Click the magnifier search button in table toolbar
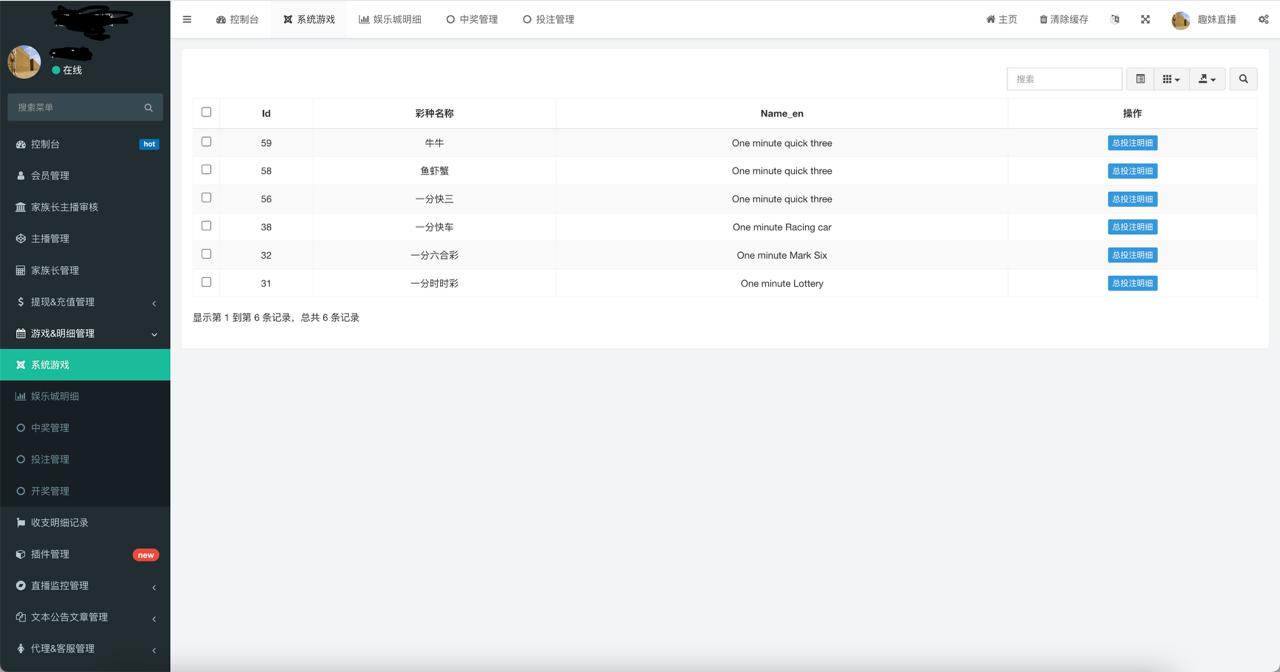 point(1243,79)
